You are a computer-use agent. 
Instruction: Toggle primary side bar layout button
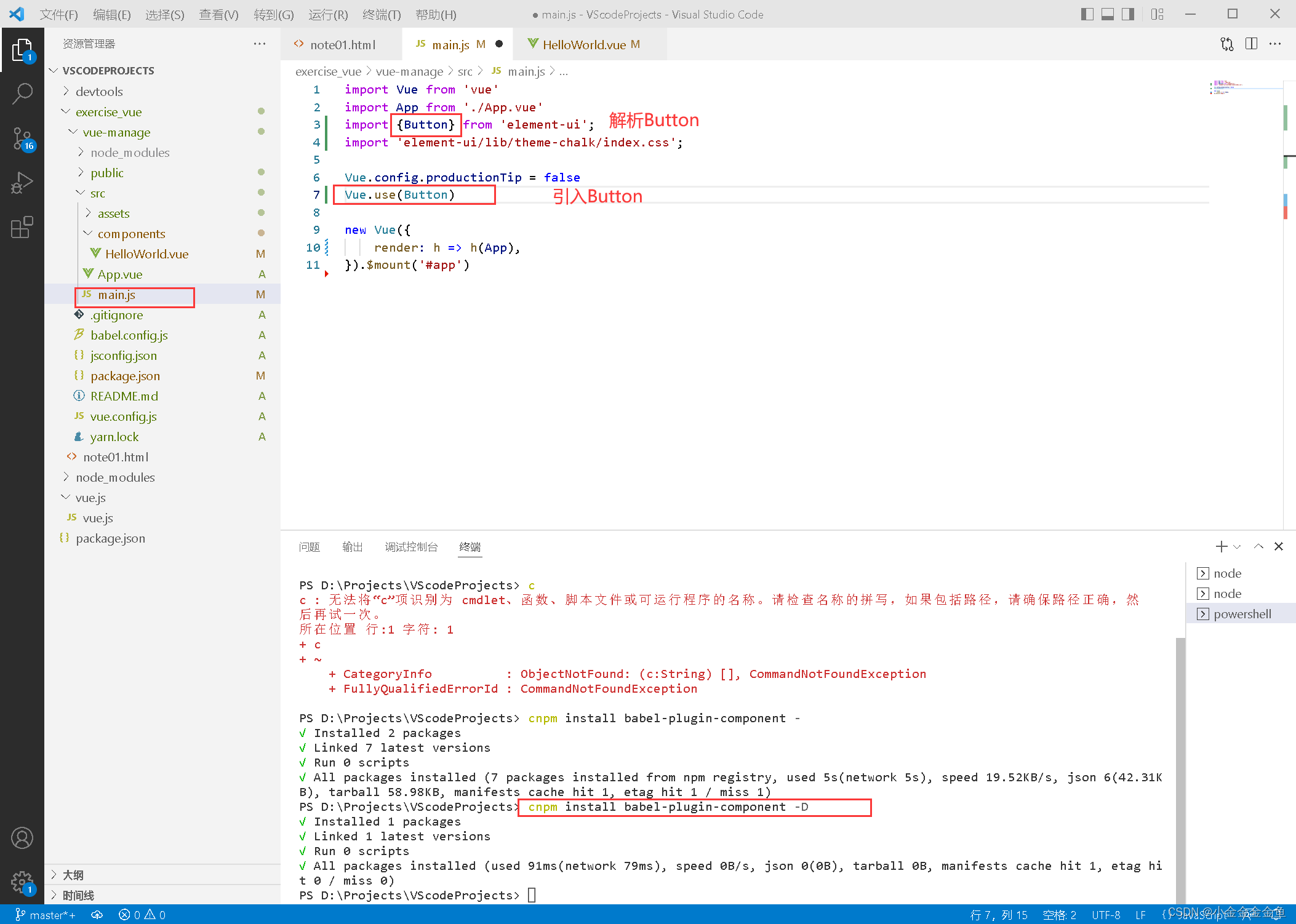click(x=1087, y=14)
